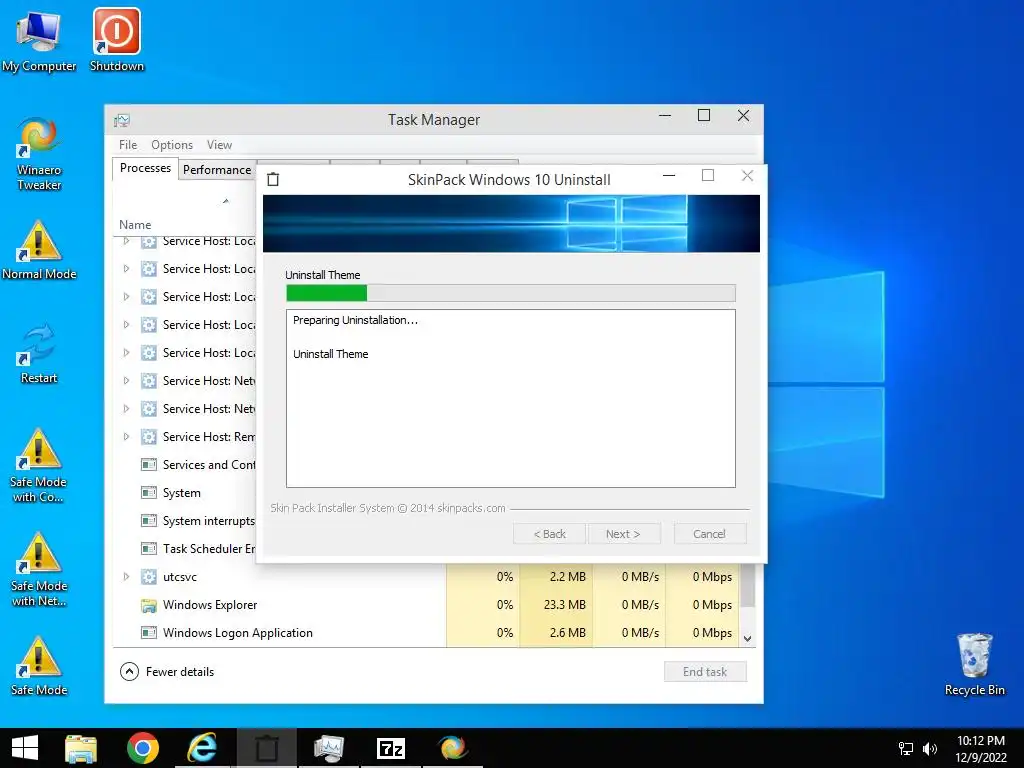Select the Task Scheduler En... process
The height and width of the screenshot is (768, 1024).
pos(185,549)
